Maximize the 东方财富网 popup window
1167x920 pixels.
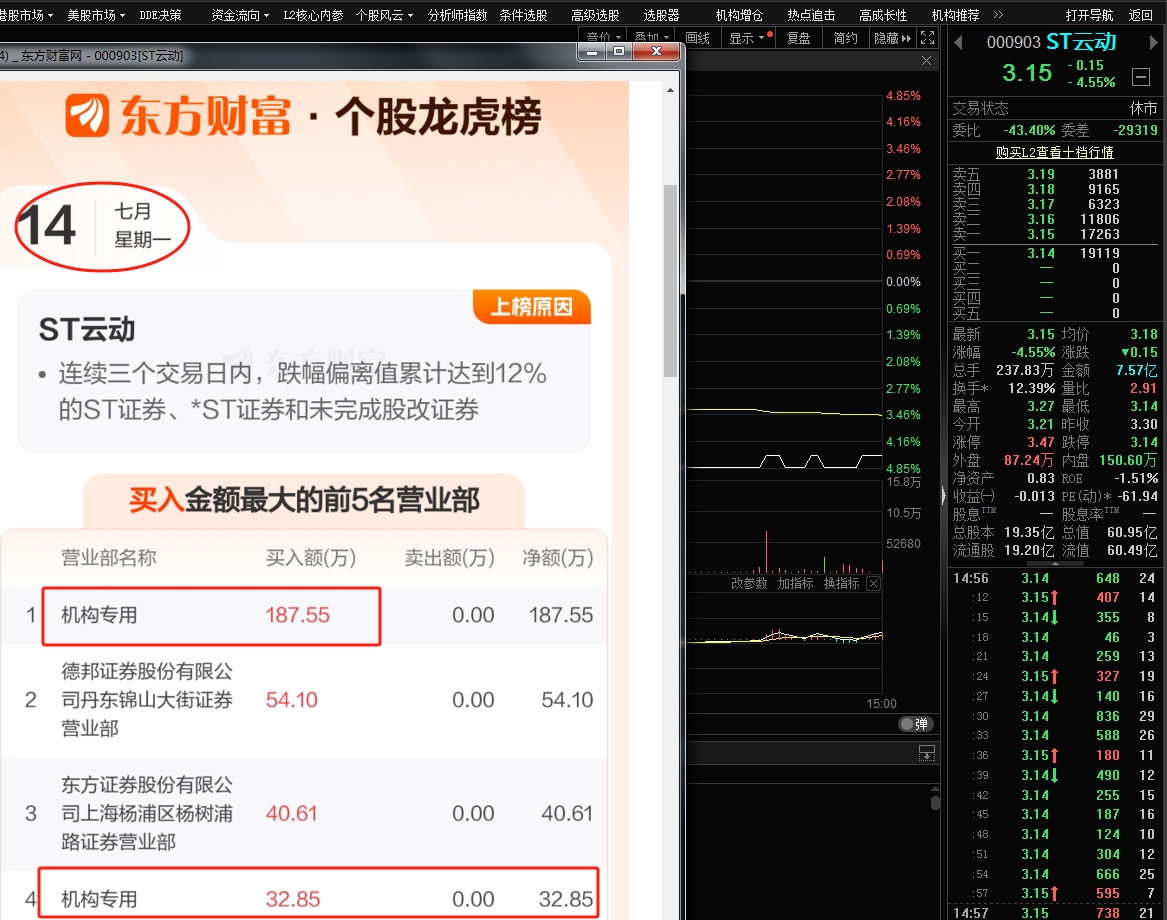(x=618, y=51)
